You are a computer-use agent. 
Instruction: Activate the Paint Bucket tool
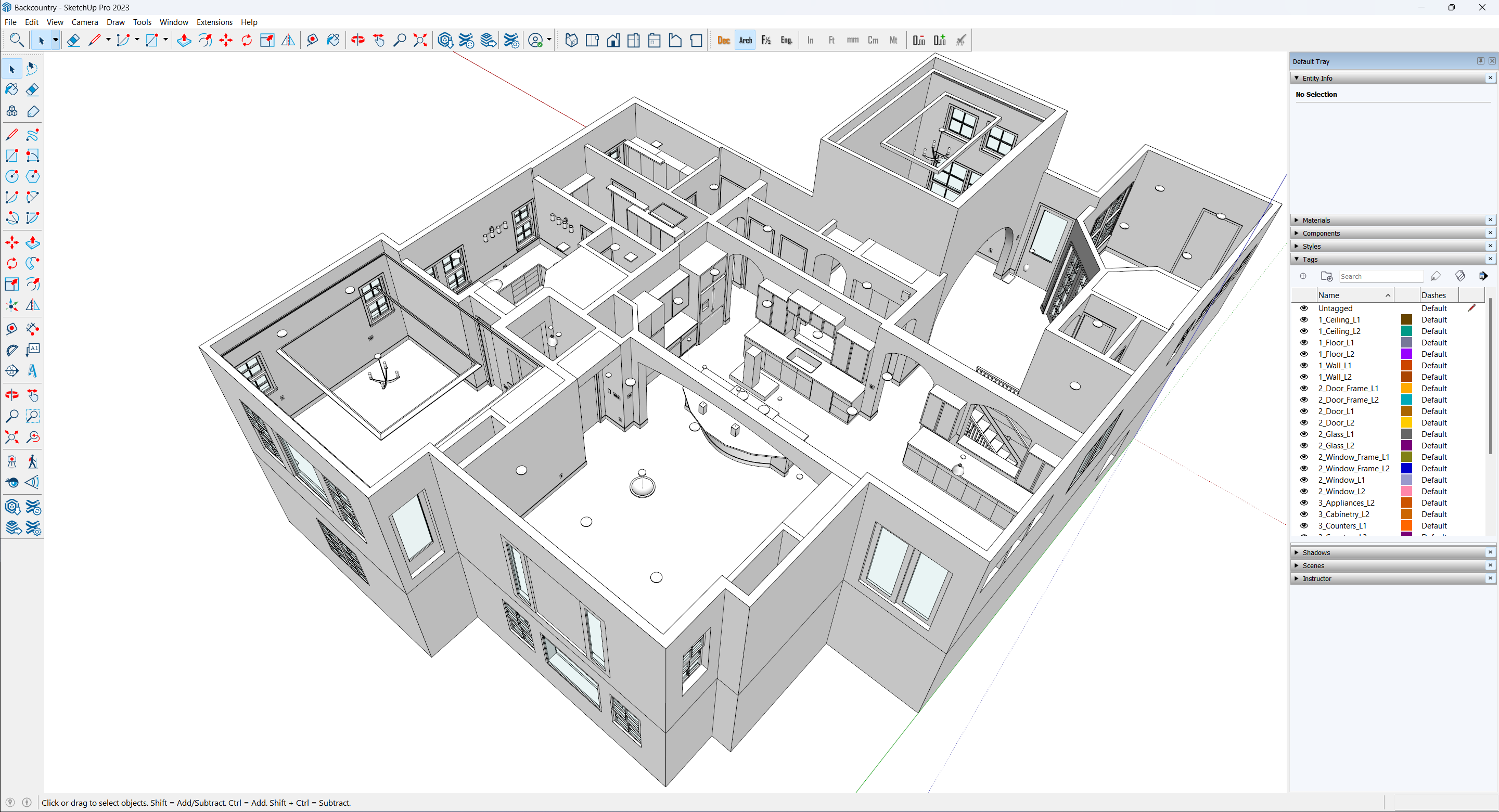tap(11, 89)
